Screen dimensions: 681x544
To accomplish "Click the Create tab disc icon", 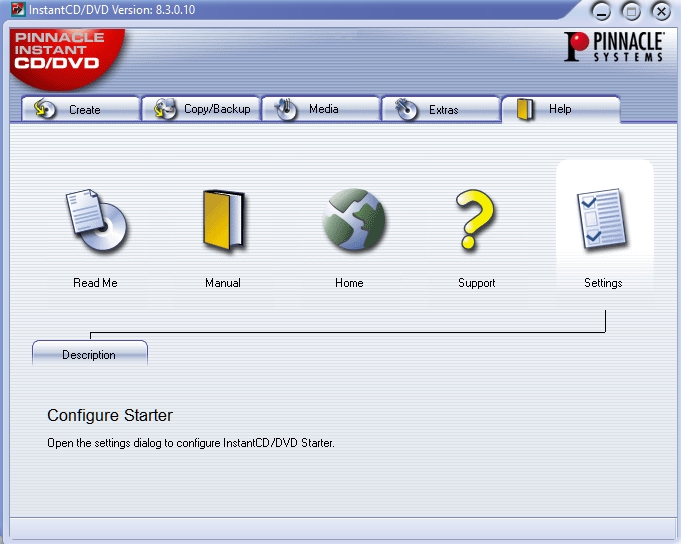I will pyautogui.click(x=45, y=109).
